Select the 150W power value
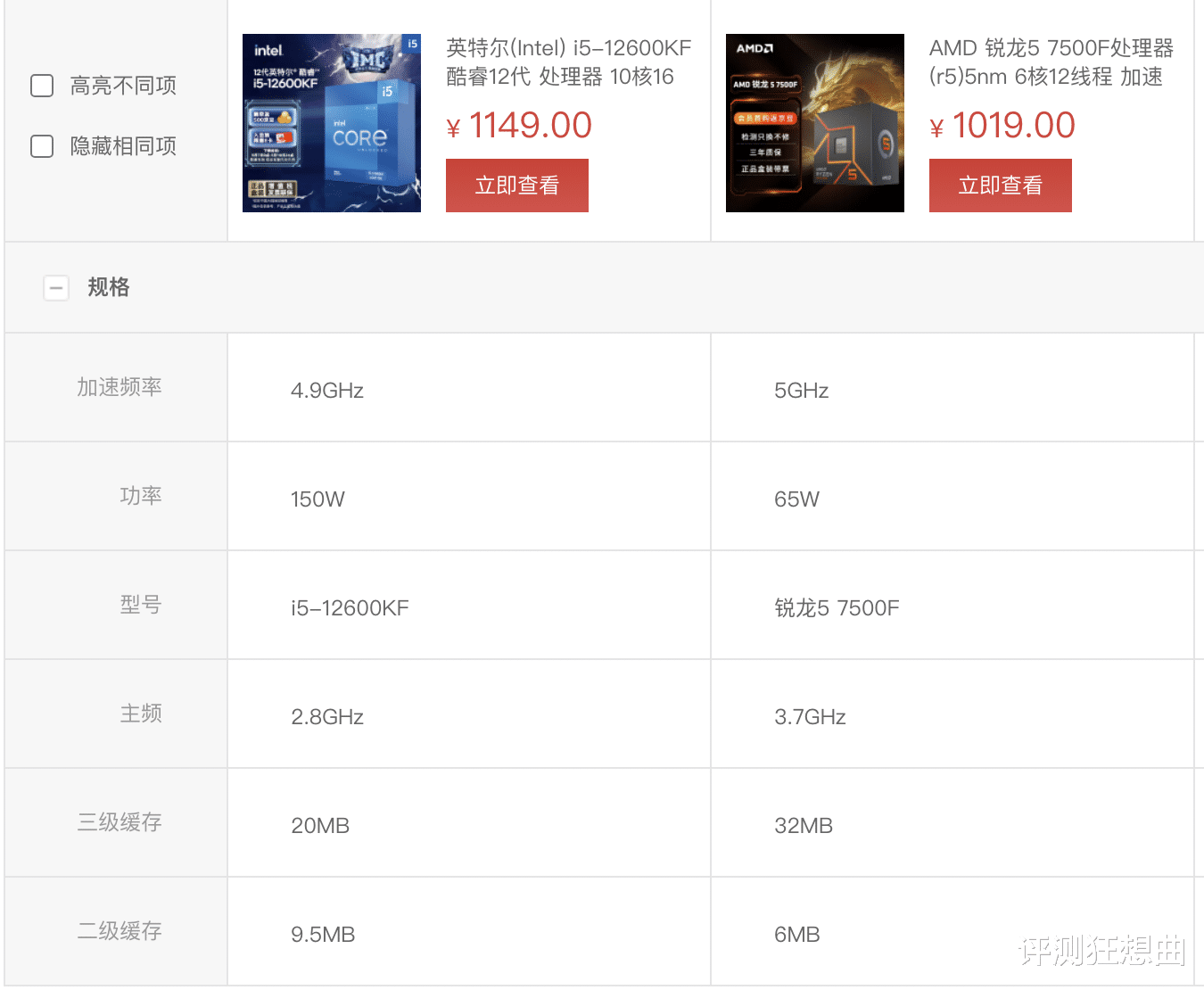The width and height of the screenshot is (1204, 990). (317, 499)
